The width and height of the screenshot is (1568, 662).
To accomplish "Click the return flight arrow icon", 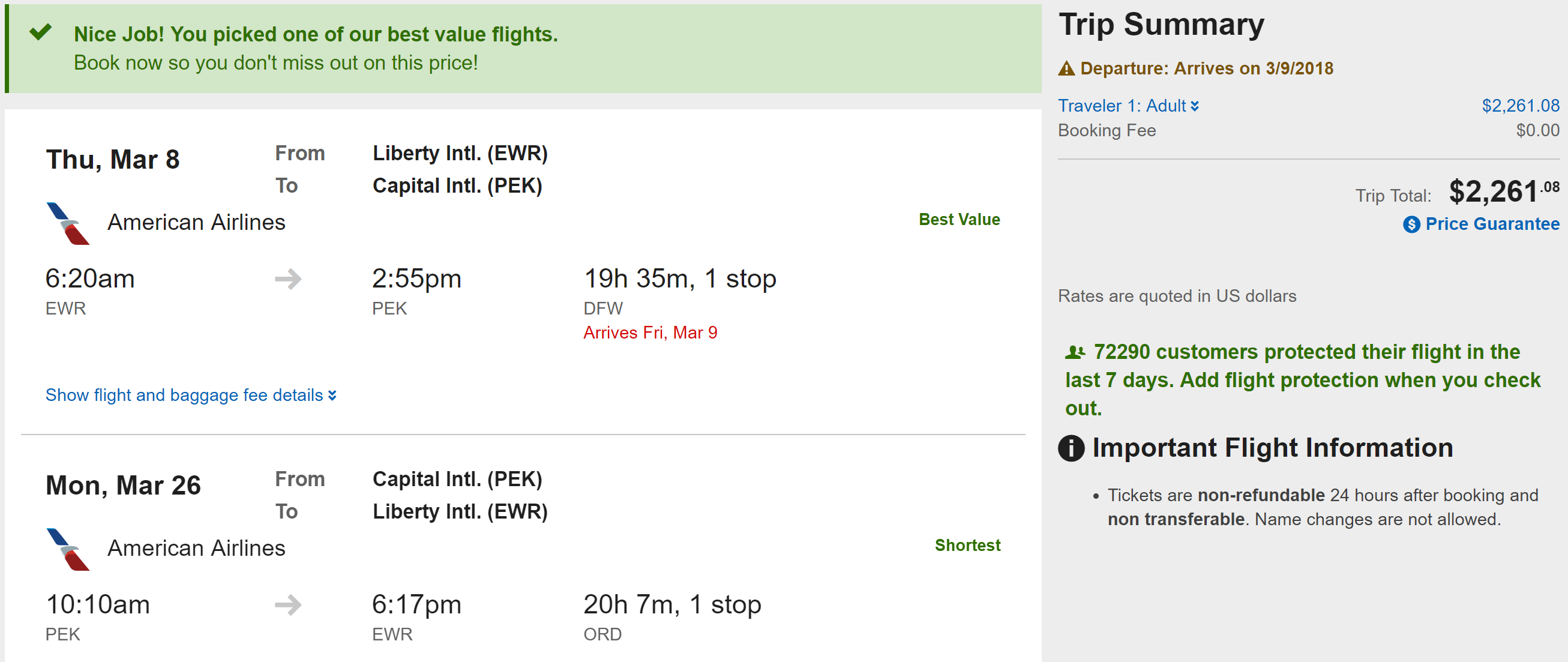I will (x=288, y=605).
